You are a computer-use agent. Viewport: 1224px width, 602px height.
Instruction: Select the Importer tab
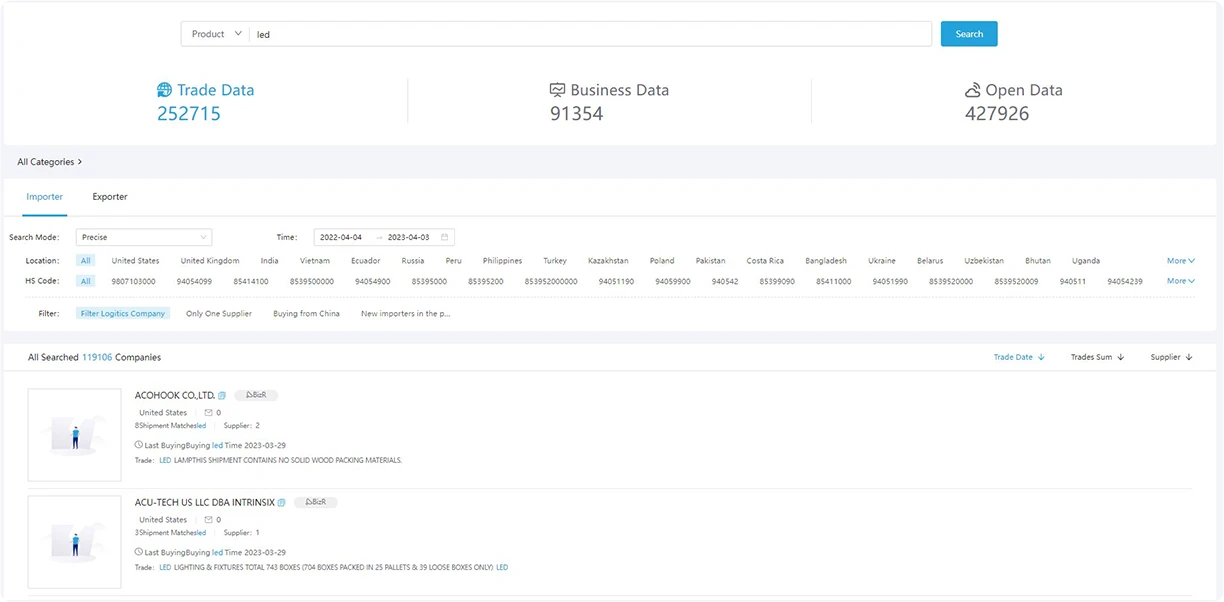pyautogui.click(x=45, y=197)
